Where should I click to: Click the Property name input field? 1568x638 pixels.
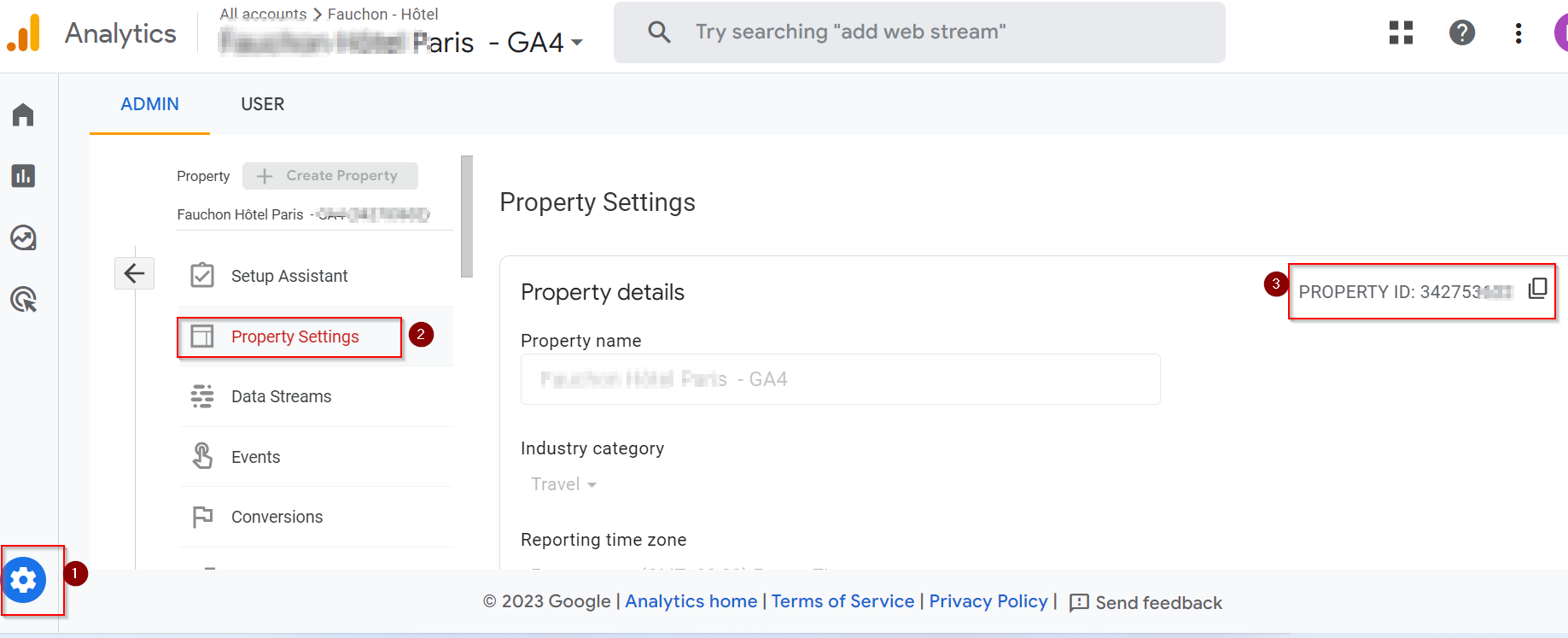840,379
